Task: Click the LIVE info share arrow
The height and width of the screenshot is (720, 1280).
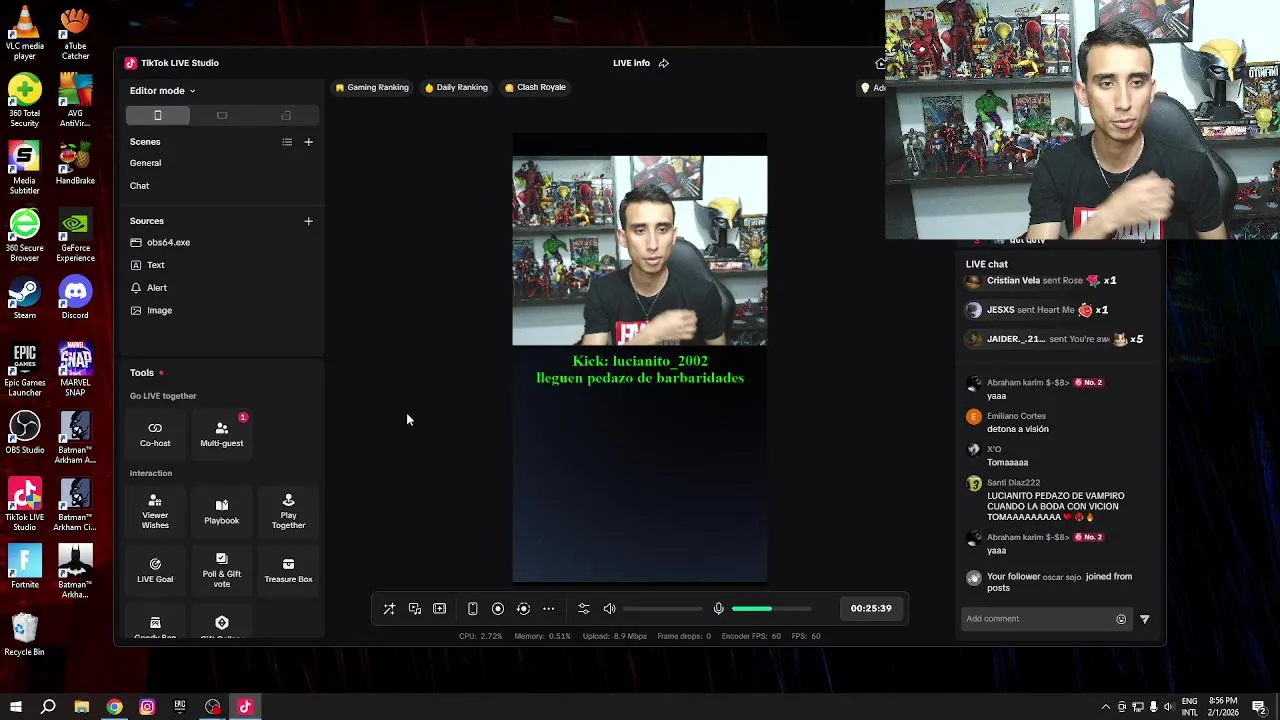Action: 663,63
